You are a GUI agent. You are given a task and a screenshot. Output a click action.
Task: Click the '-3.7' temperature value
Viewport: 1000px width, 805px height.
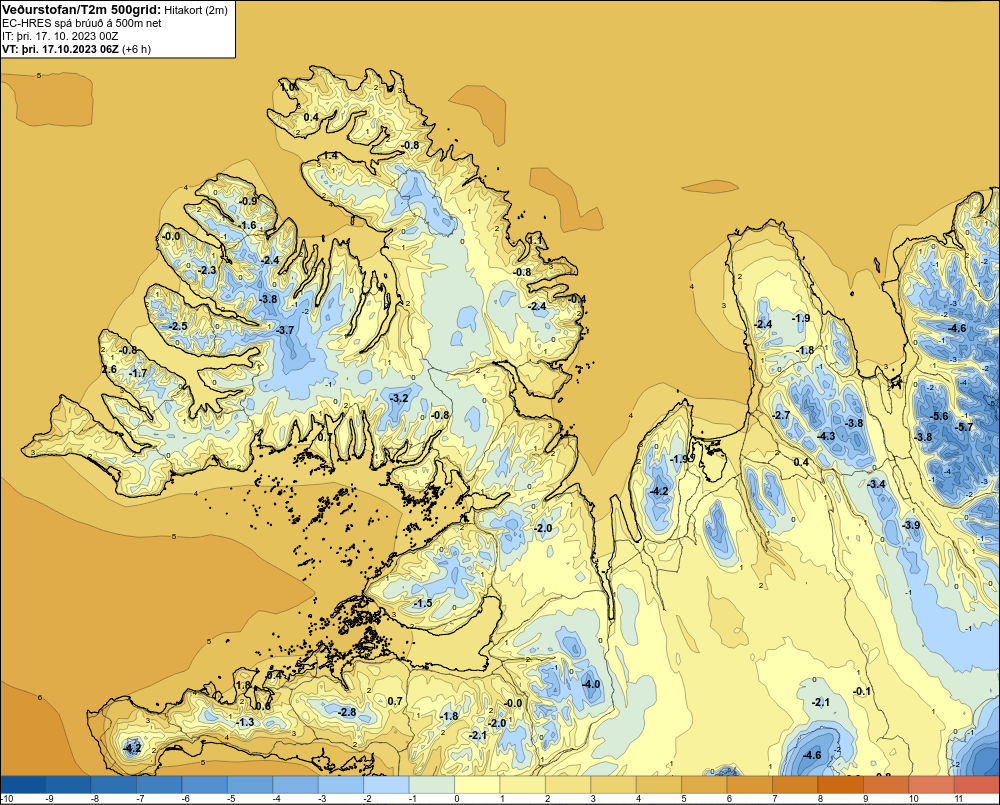coord(284,330)
